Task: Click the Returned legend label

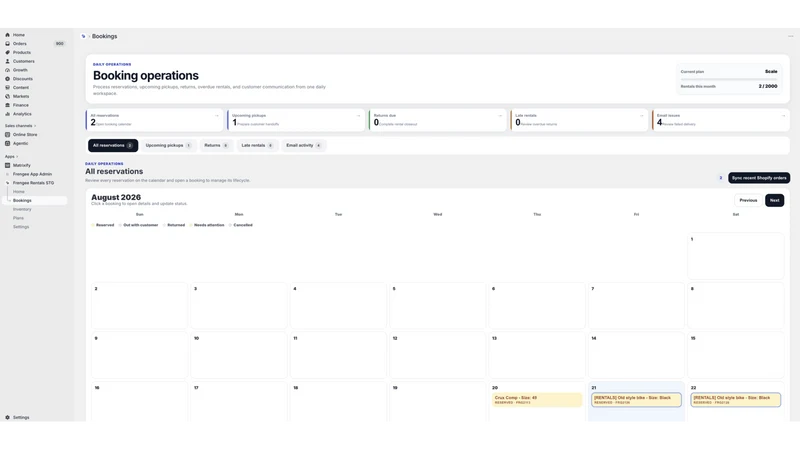Action: [x=176, y=225]
